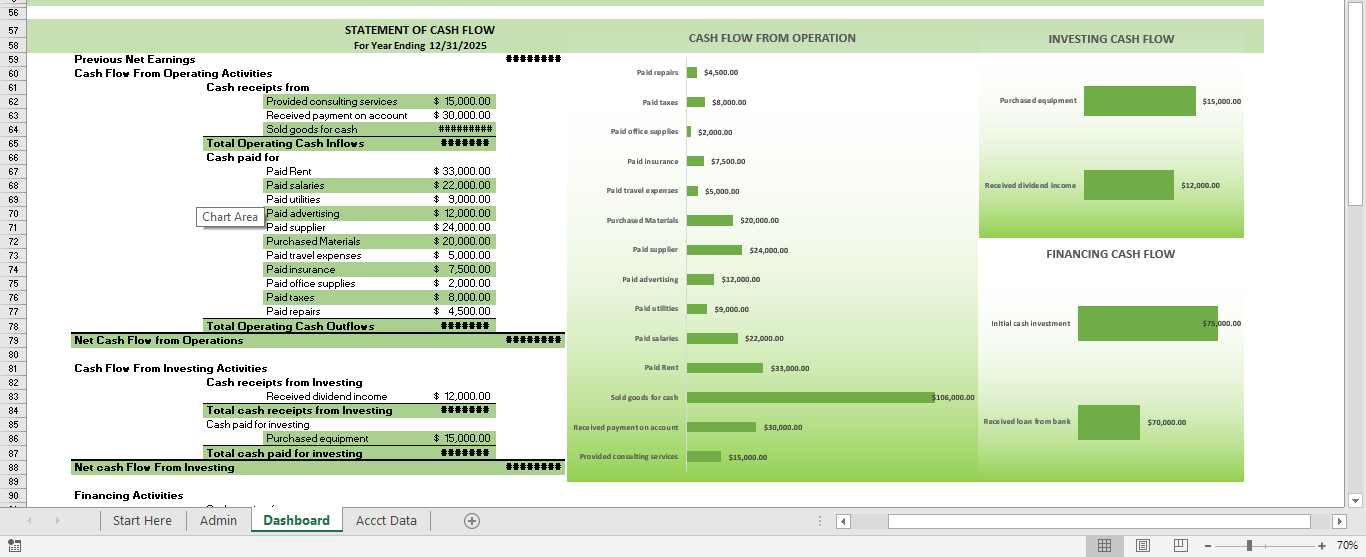Select the Cash Flow From Investing Activities cell
Image resolution: width=1366 pixels, height=557 pixels.
171,368
